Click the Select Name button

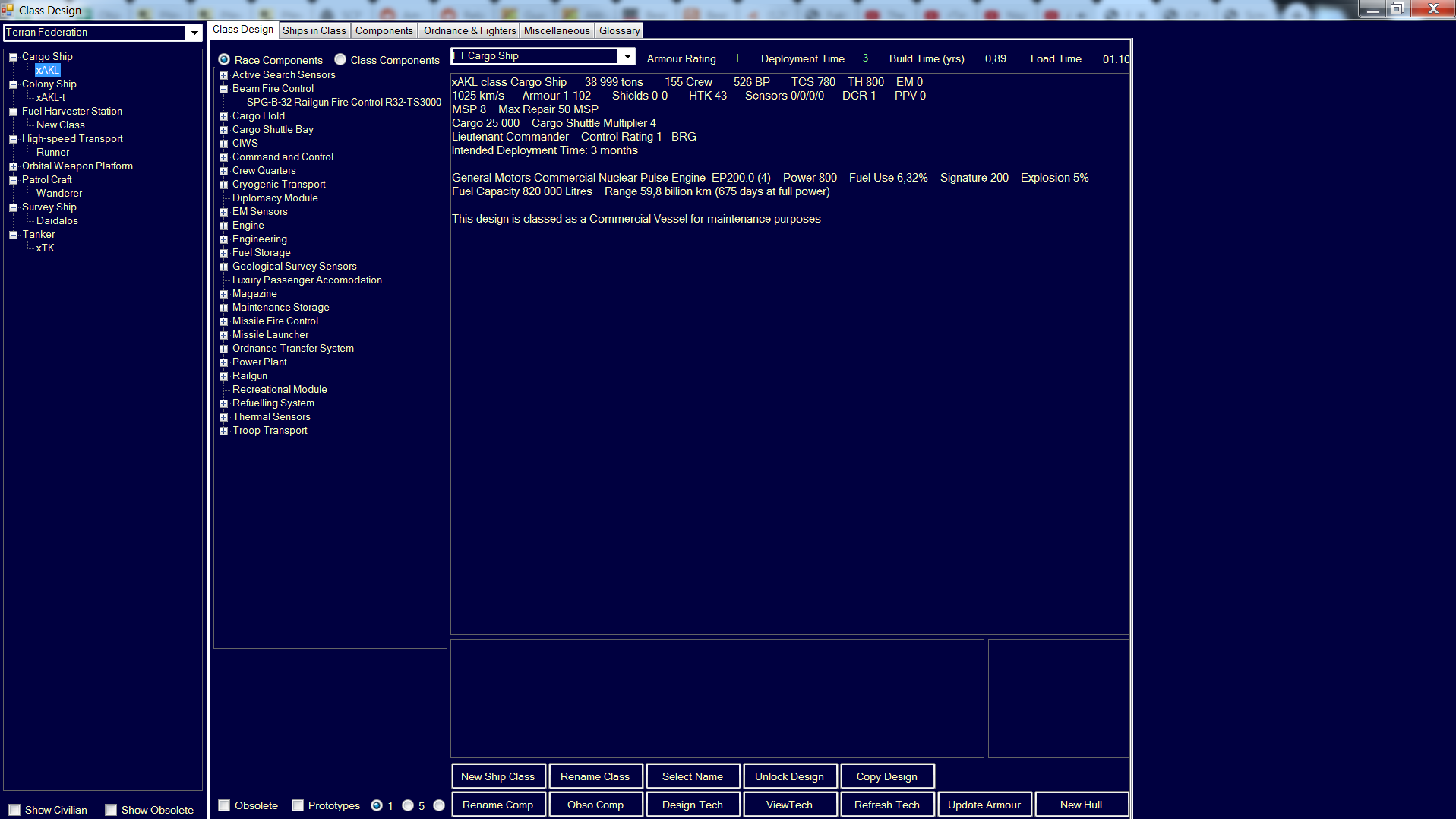(x=693, y=776)
